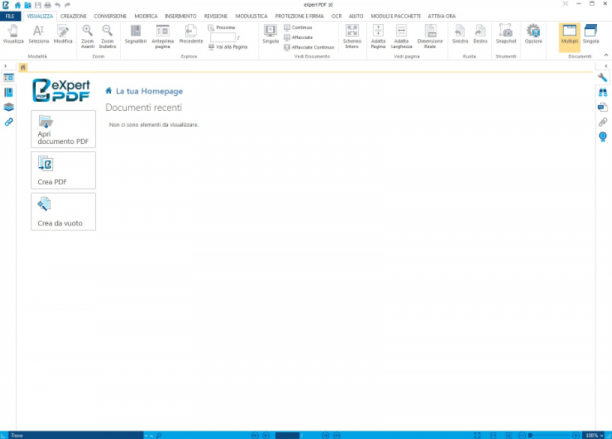Open the links sidebar panel icon
Image resolution: width=612 pixels, height=439 pixels.
[x=9, y=122]
